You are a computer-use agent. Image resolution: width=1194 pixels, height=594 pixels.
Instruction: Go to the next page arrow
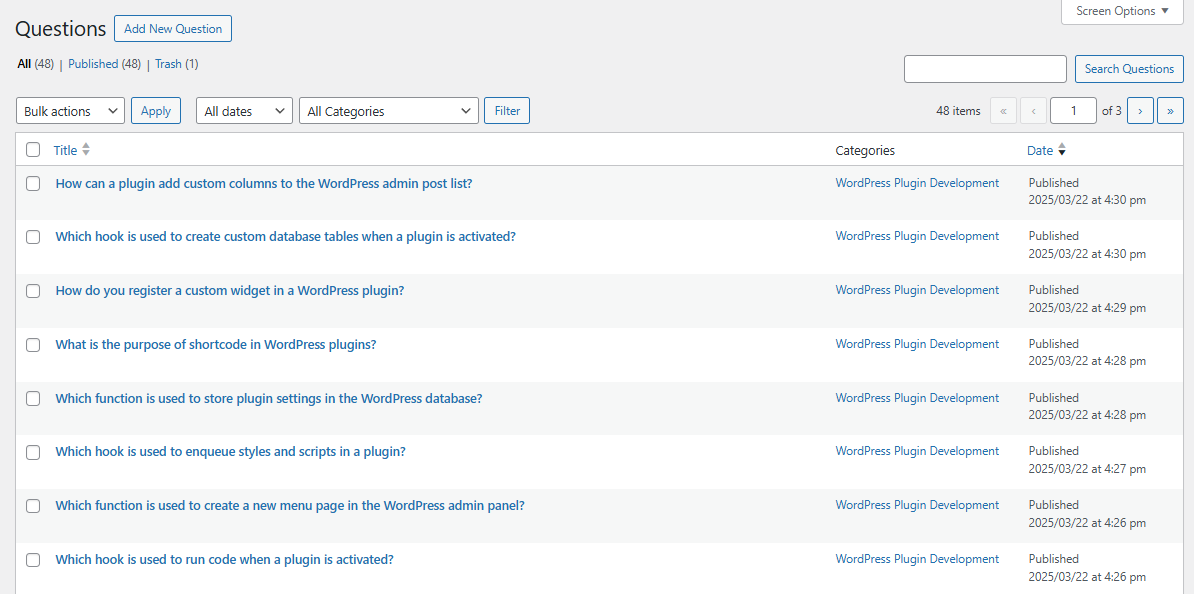click(1140, 111)
